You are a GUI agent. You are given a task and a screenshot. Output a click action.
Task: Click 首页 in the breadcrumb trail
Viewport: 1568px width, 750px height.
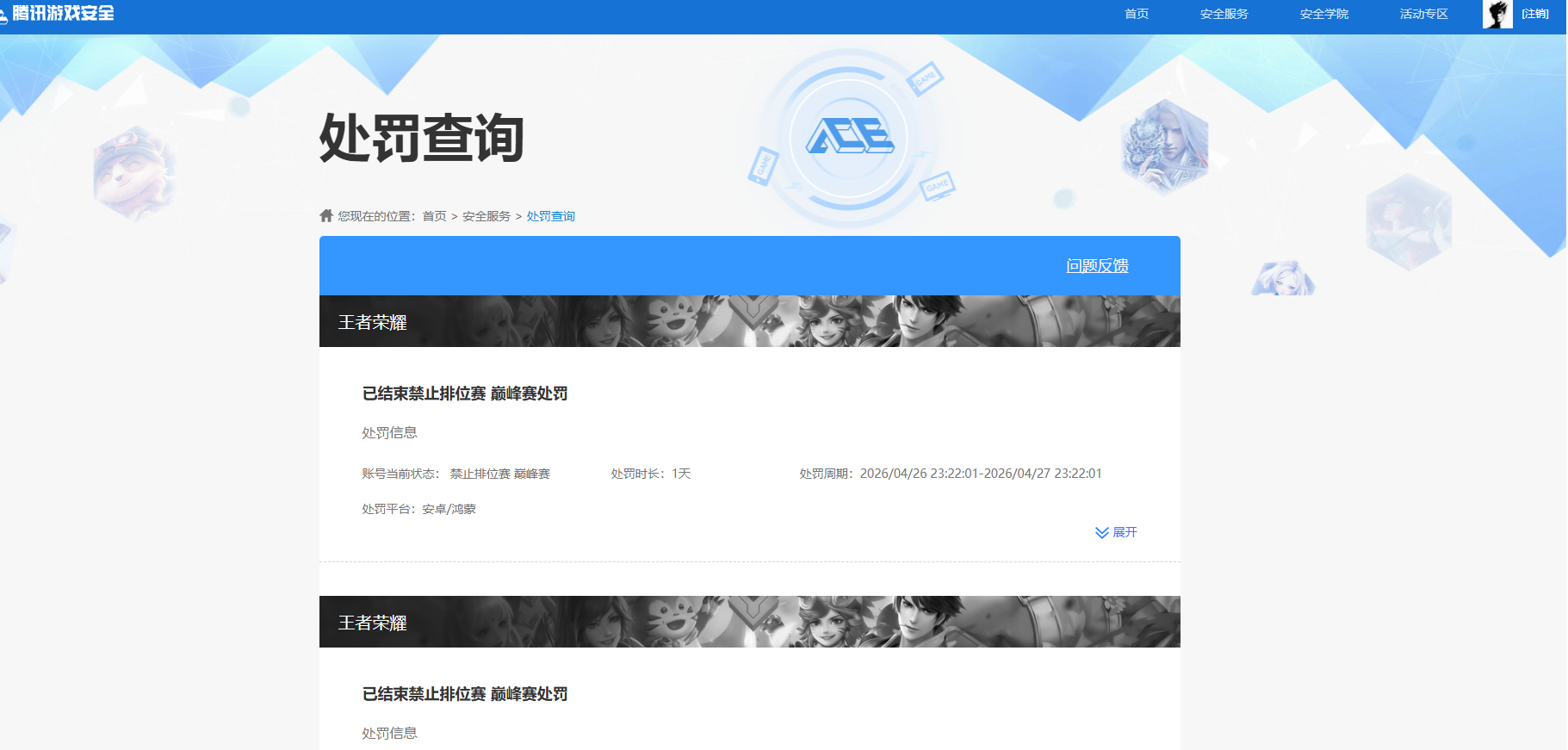[x=434, y=216]
